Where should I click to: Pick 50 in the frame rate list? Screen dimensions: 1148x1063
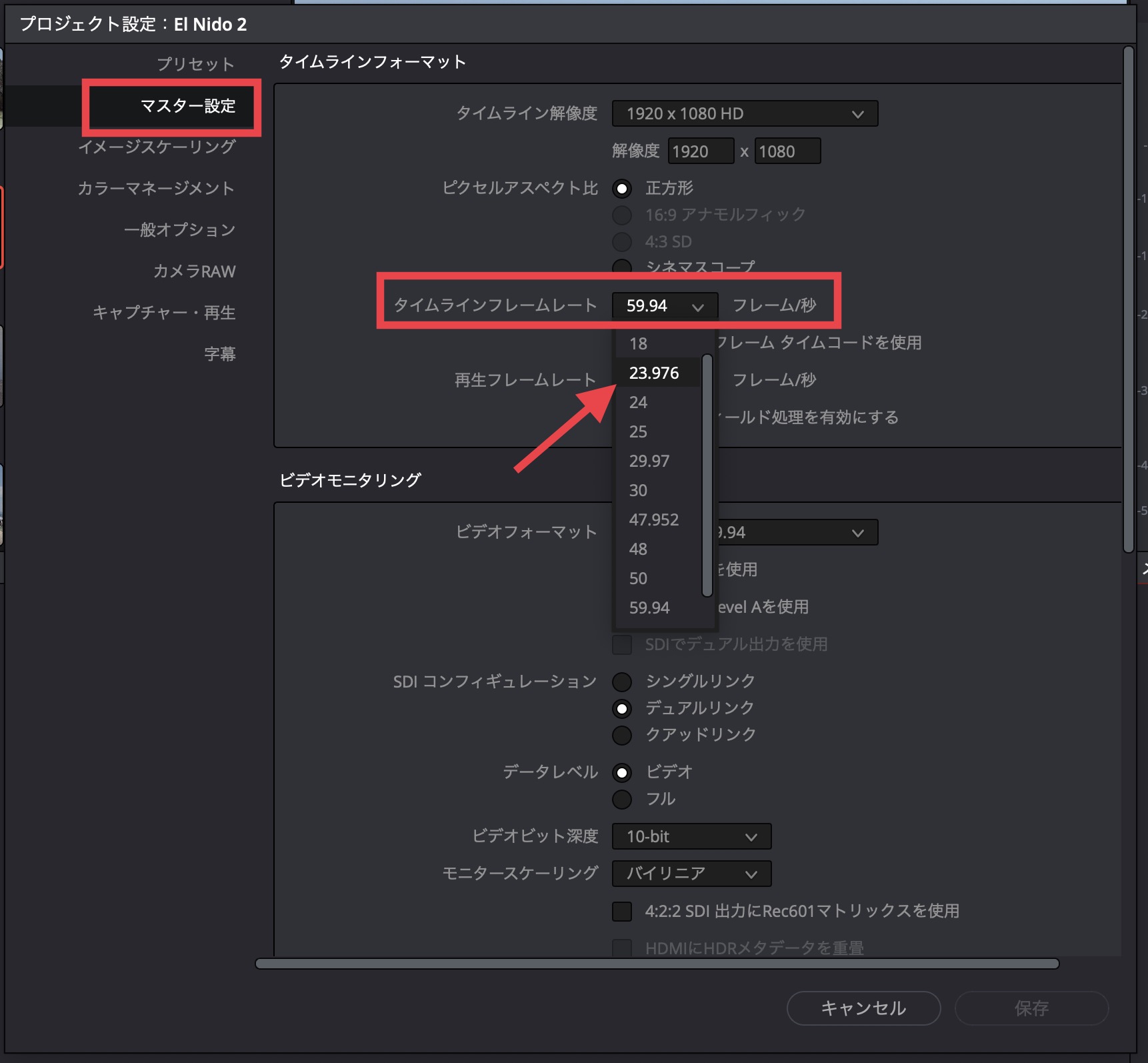click(657, 578)
